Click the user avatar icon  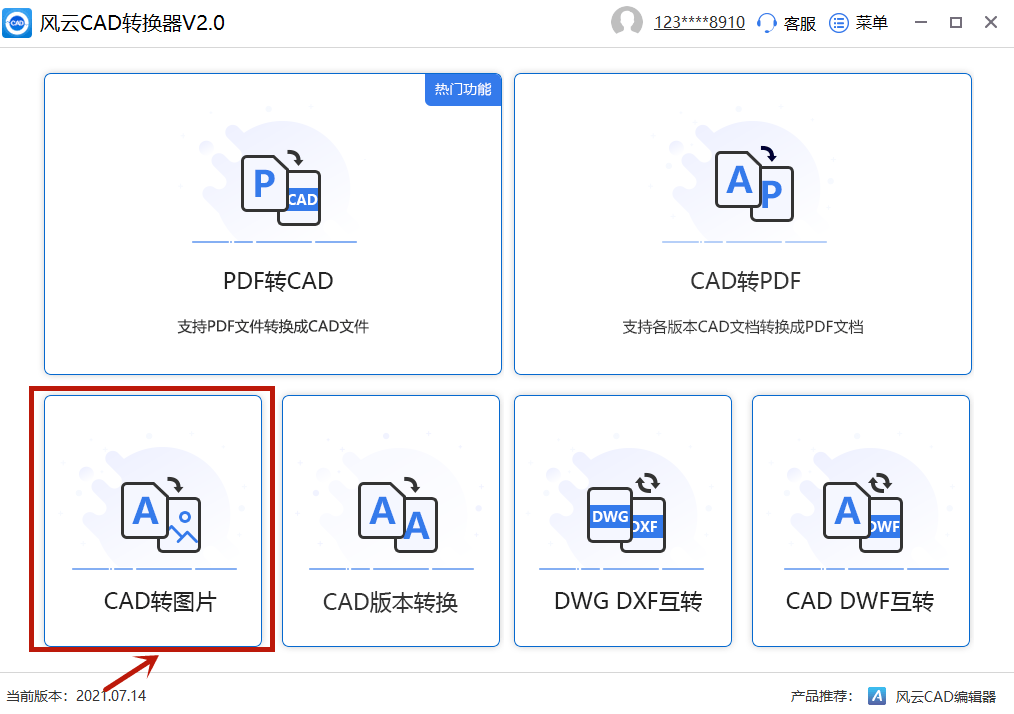(x=625, y=21)
